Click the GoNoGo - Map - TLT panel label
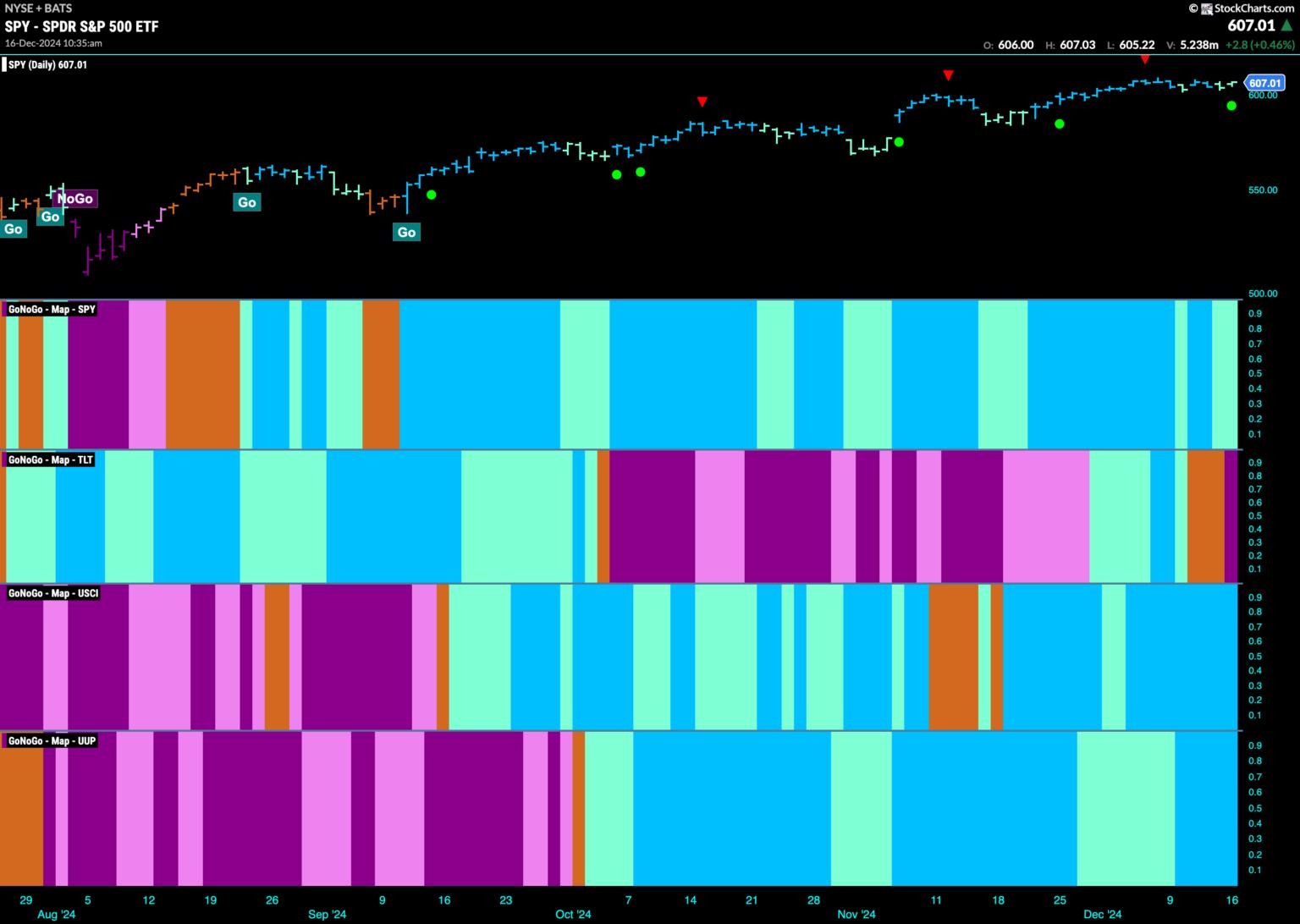The height and width of the screenshot is (924, 1300). 51,460
